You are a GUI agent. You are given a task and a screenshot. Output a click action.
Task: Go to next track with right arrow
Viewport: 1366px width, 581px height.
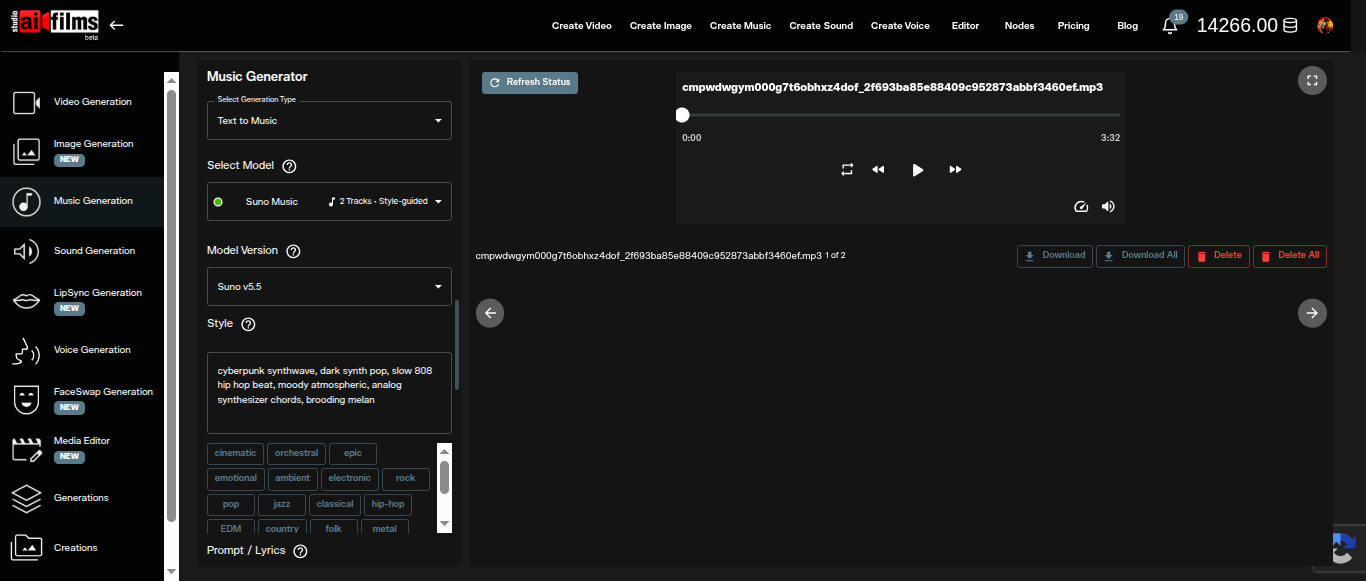(x=1312, y=313)
